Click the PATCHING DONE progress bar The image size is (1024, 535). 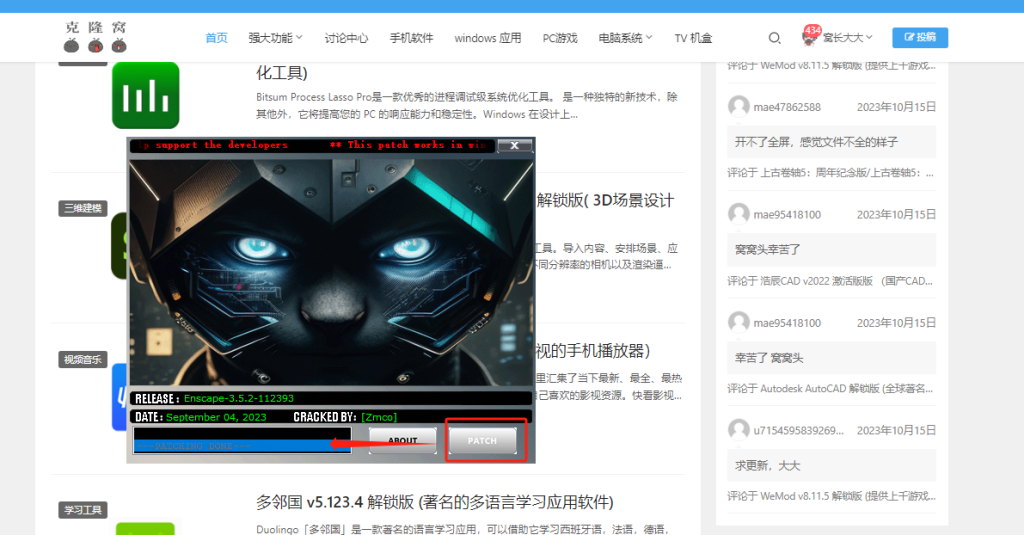[x=242, y=446]
